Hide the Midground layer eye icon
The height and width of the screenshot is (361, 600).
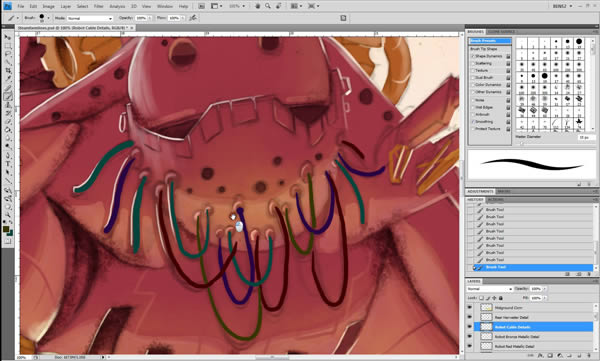[470, 307]
